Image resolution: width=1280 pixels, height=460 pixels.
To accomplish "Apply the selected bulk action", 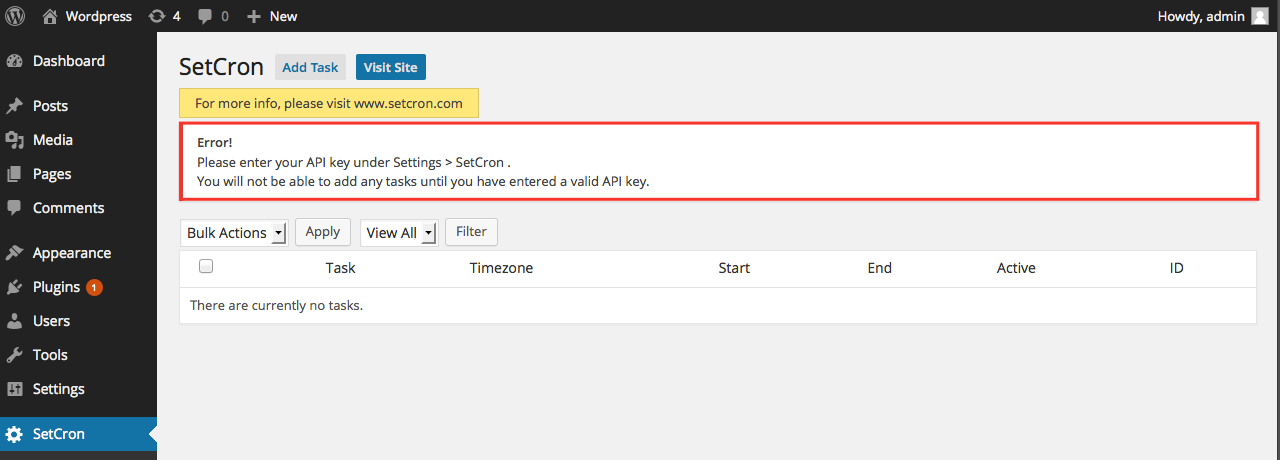I will pyautogui.click(x=322, y=231).
